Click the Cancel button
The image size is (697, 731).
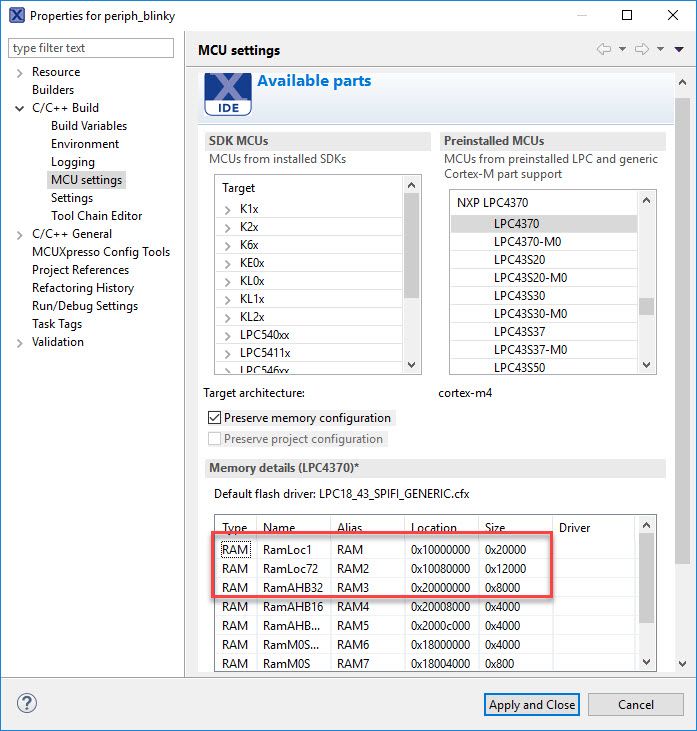[635, 704]
